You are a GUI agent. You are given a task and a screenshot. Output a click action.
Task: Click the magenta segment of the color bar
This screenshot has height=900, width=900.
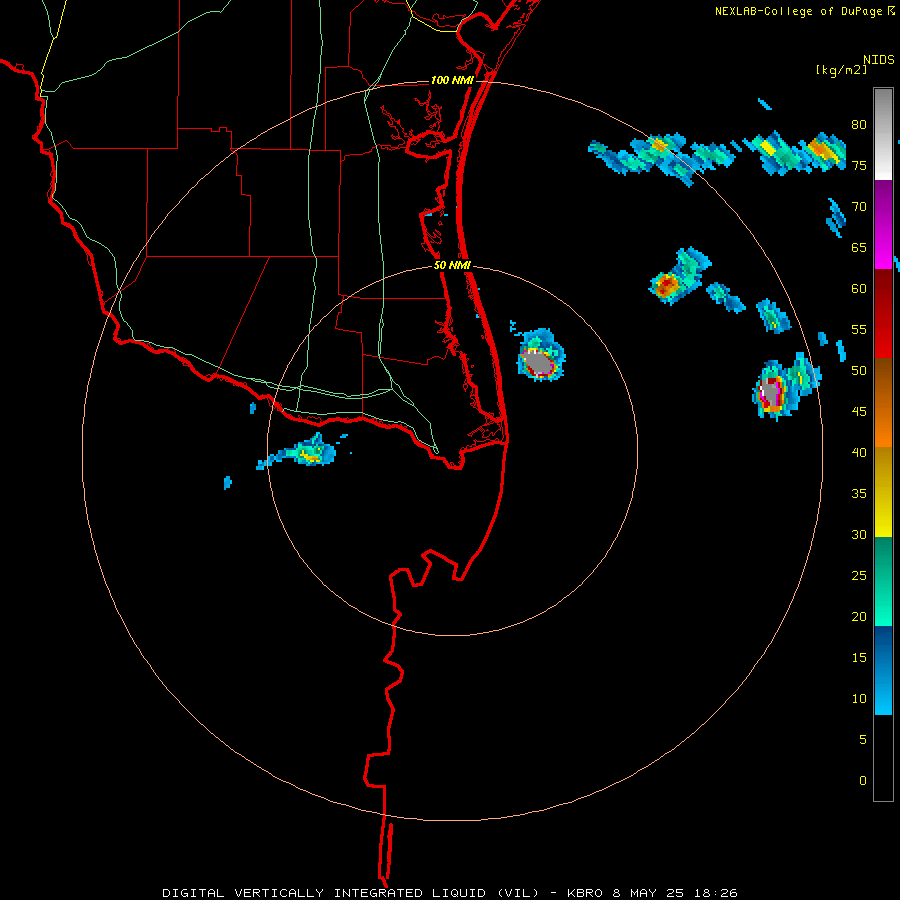[883, 224]
